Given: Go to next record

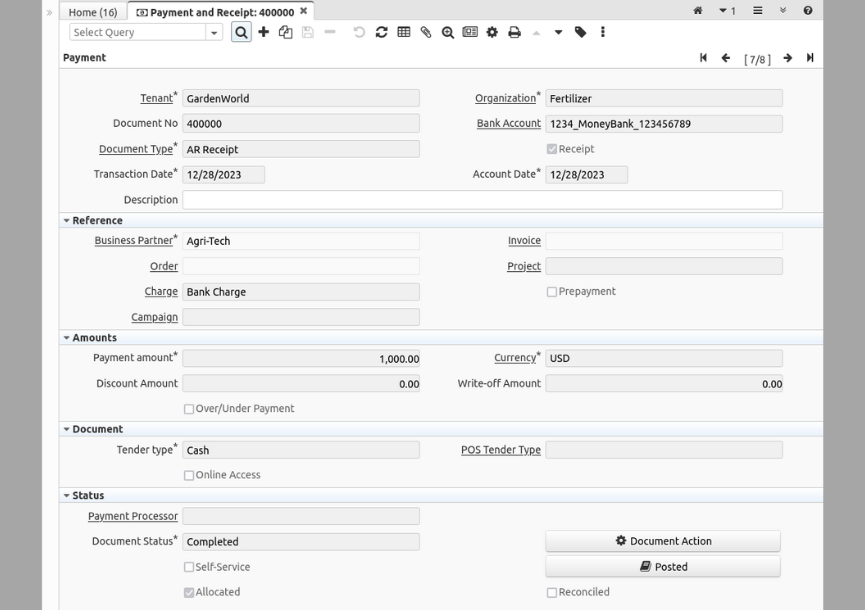Looking at the screenshot, I should point(788,57).
